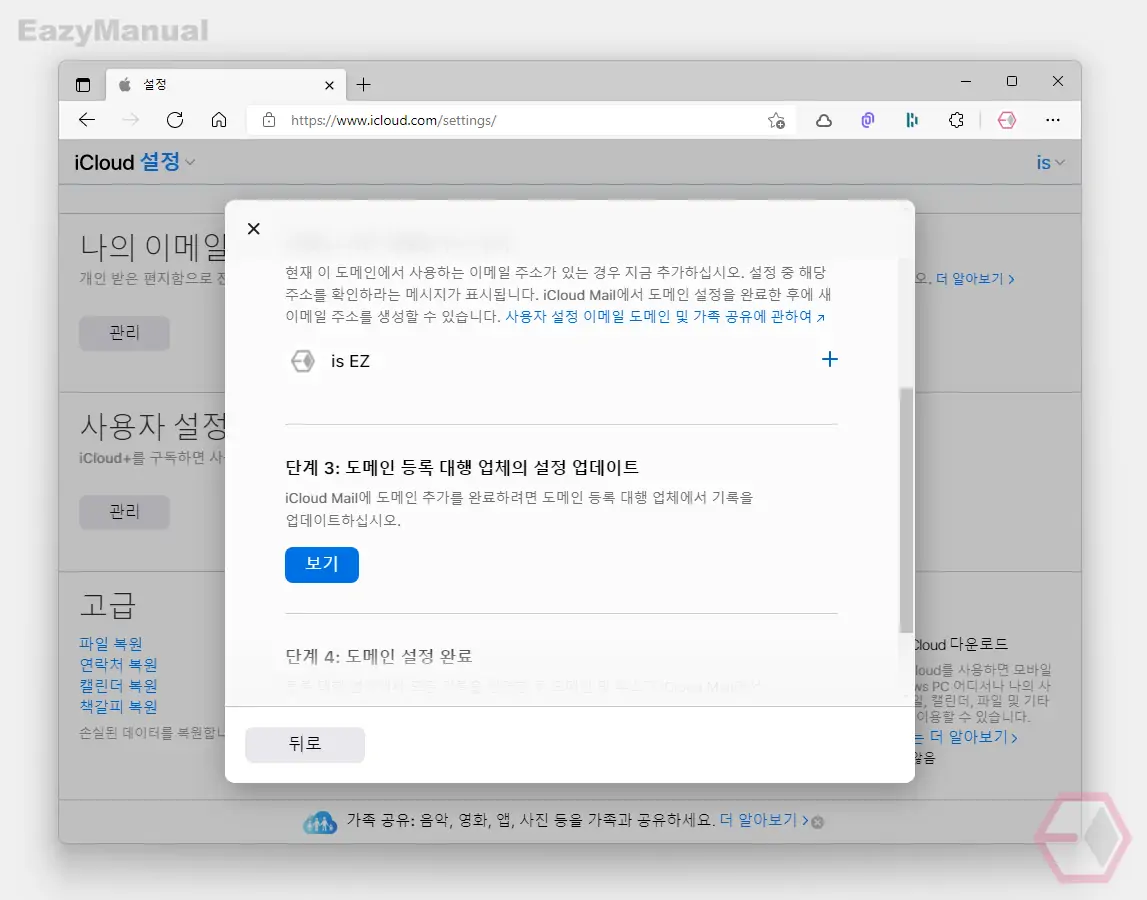This screenshot has width=1147, height=900.
Task: Click the family sharing cloud icon
Action: click(x=320, y=822)
